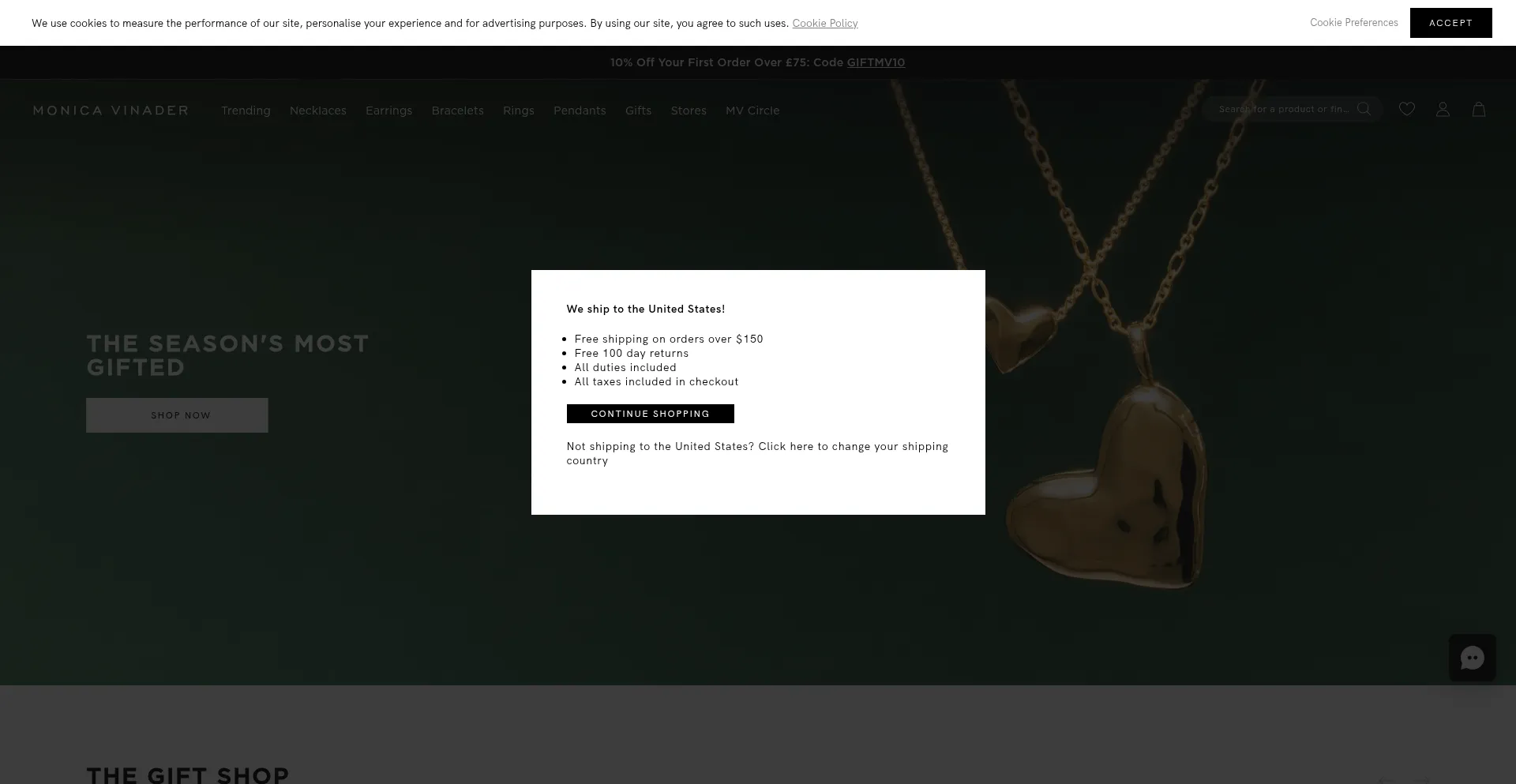
Task: Browse the Rings category
Action: [x=518, y=111]
